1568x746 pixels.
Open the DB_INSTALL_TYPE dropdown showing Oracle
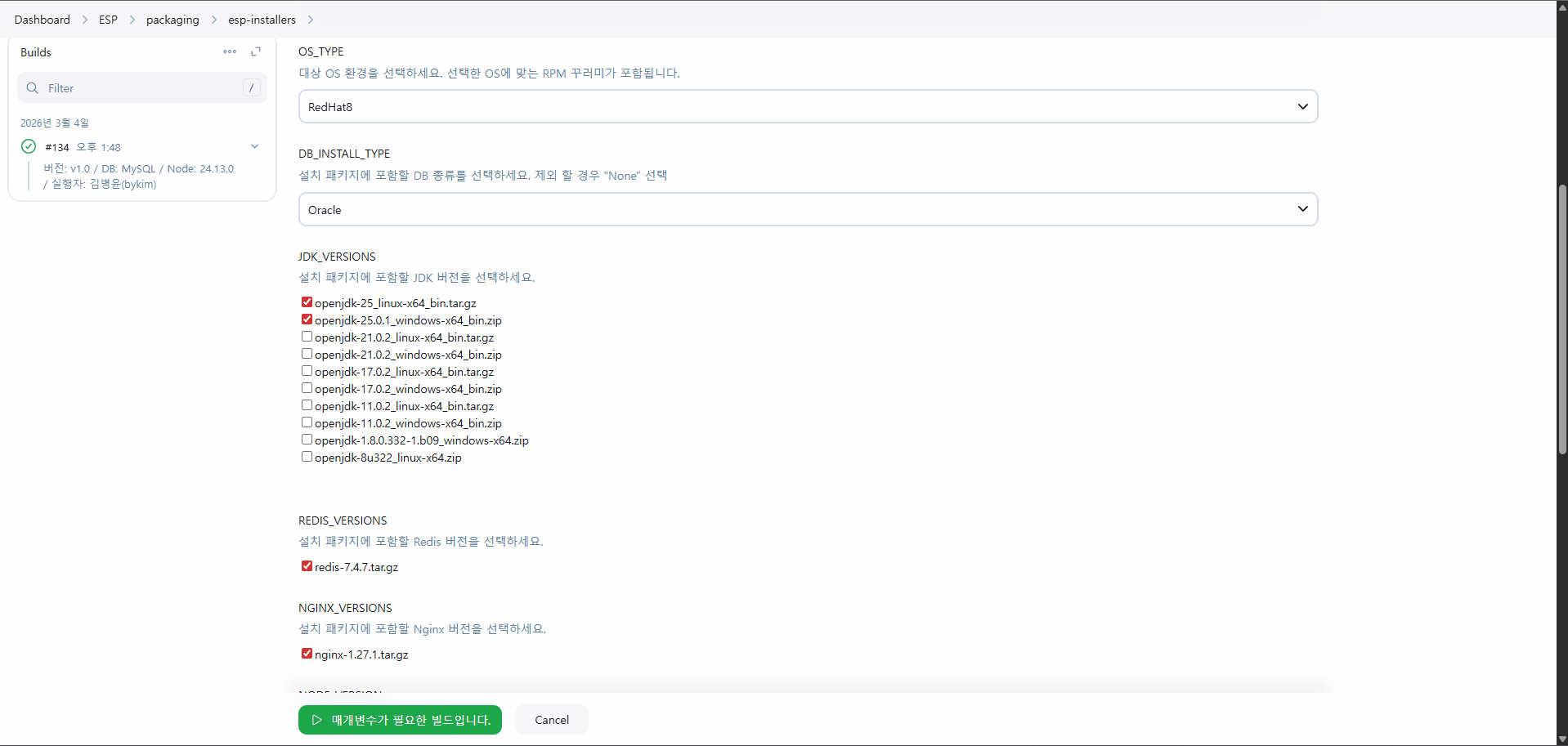click(x=808, y=209)
